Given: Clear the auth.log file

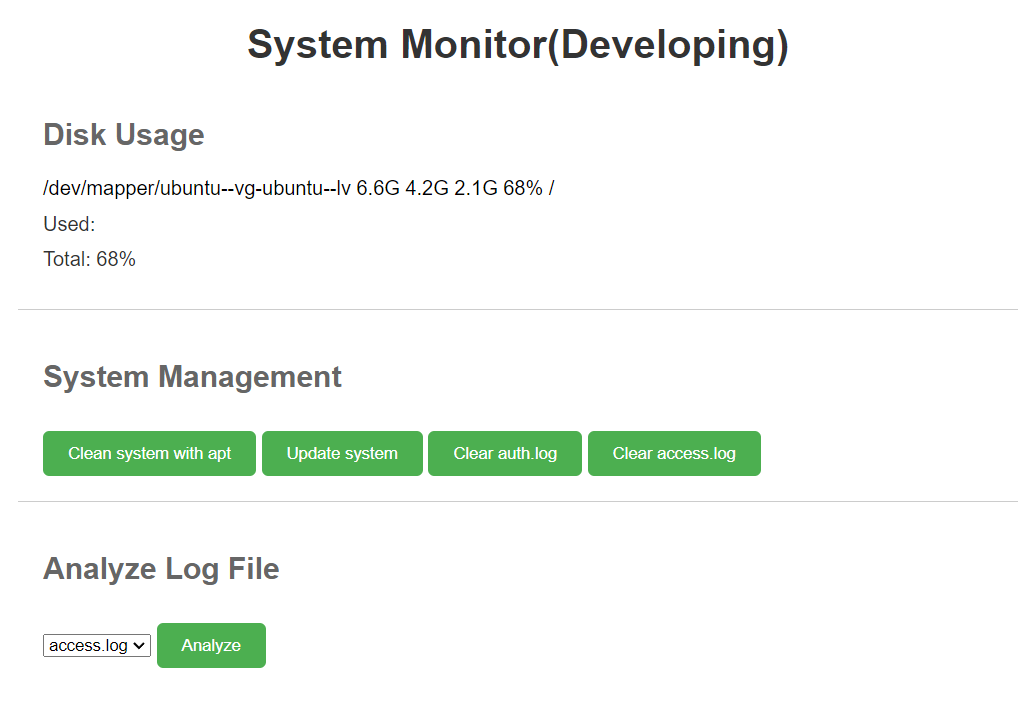Looking at the screenshot, I should (504, 453).
